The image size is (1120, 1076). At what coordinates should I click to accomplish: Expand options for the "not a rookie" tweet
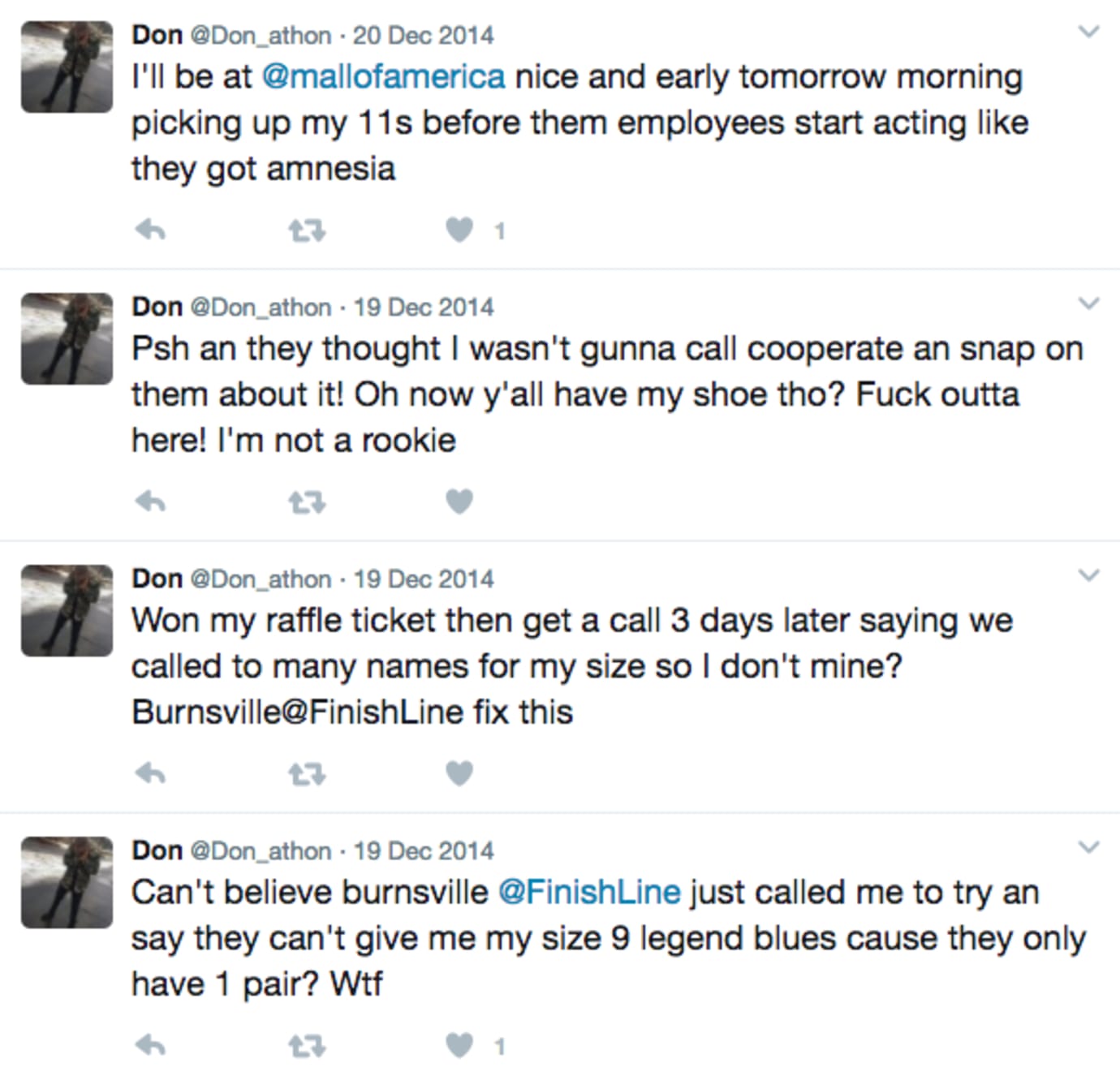[1088, 305]
